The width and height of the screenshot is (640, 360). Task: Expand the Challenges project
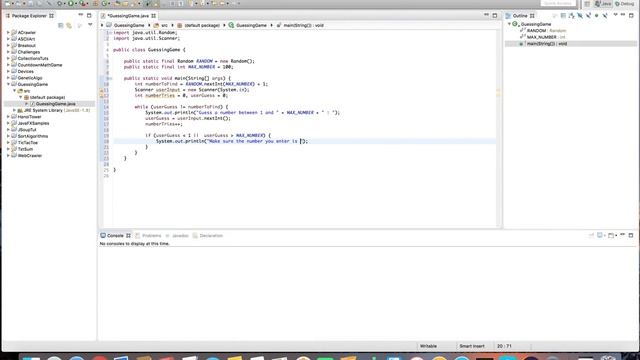click(8, 52)
